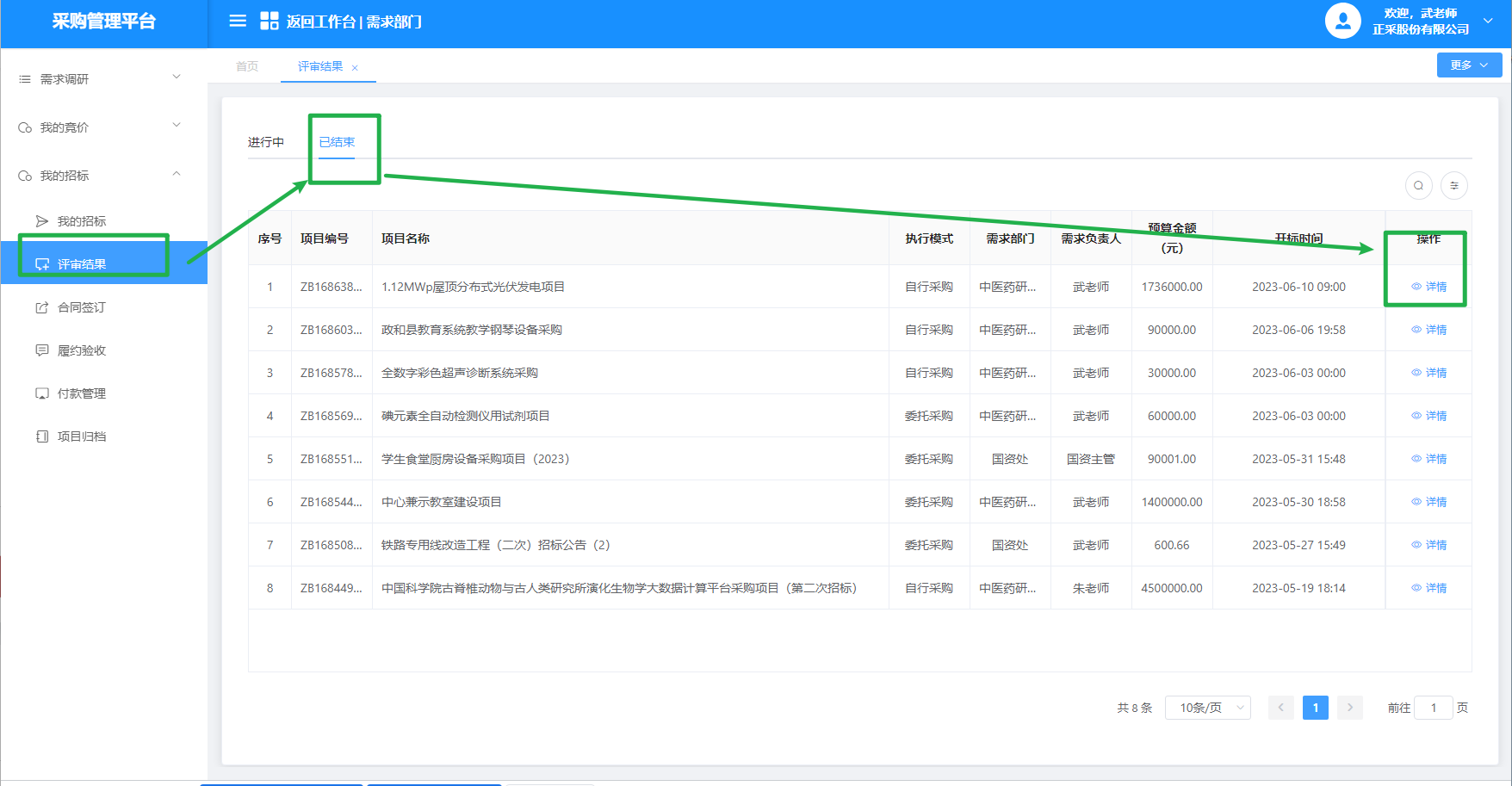Click the workbench grid icon in header
1512x786 pixels.
pyautogui.click(x=269, y=21)
